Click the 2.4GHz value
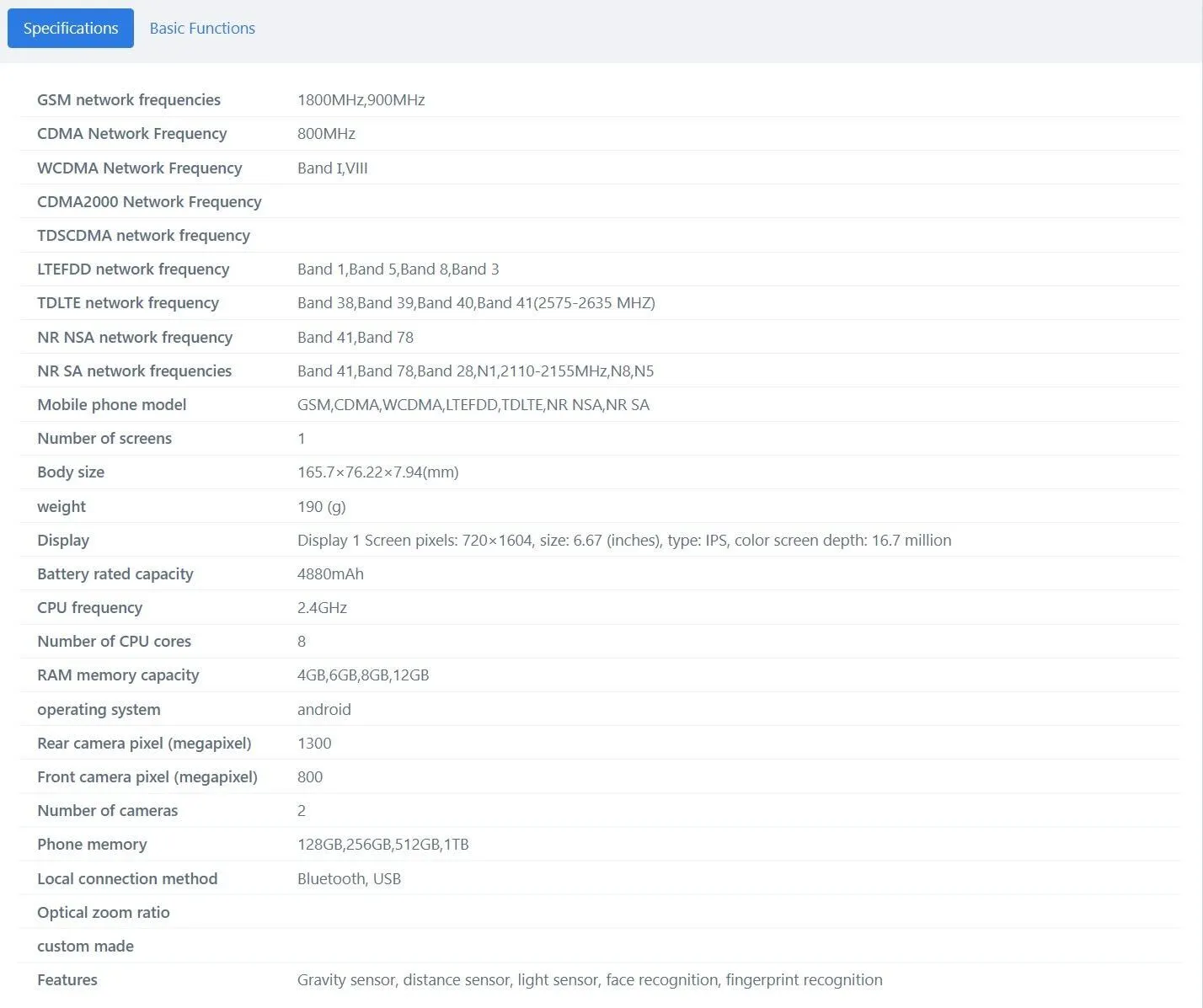Image resolution: width=1203 pixels, height=1008 pixels. tap(322, 607)
